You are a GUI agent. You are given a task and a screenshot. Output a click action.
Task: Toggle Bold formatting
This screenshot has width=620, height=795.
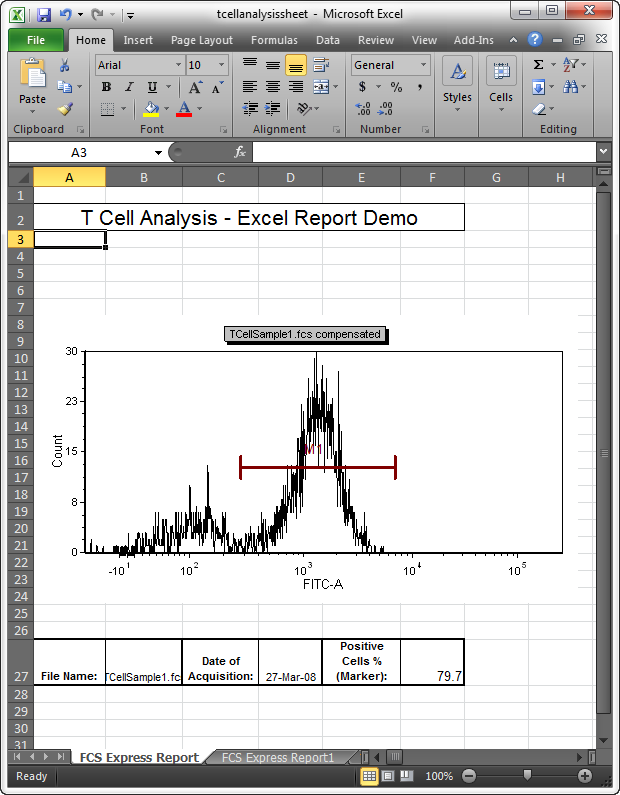106,87
